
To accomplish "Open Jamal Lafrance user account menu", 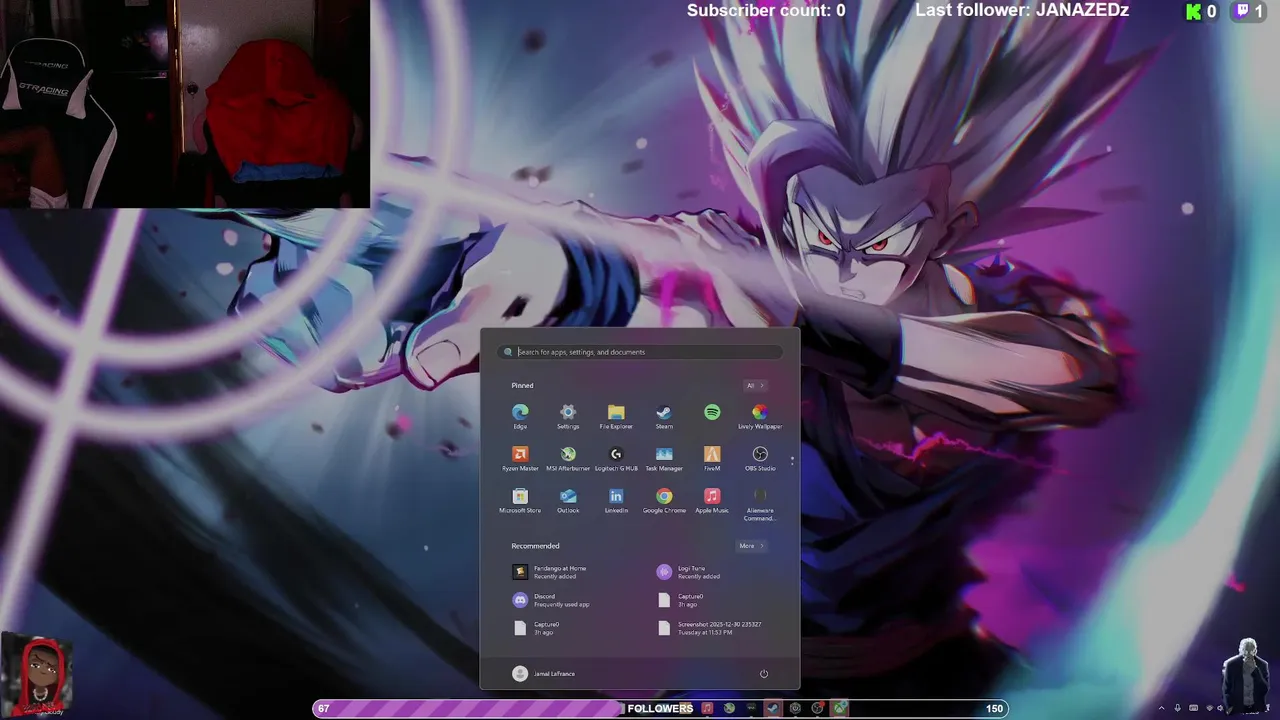I will pyautogui.click(x=544, y=673).
